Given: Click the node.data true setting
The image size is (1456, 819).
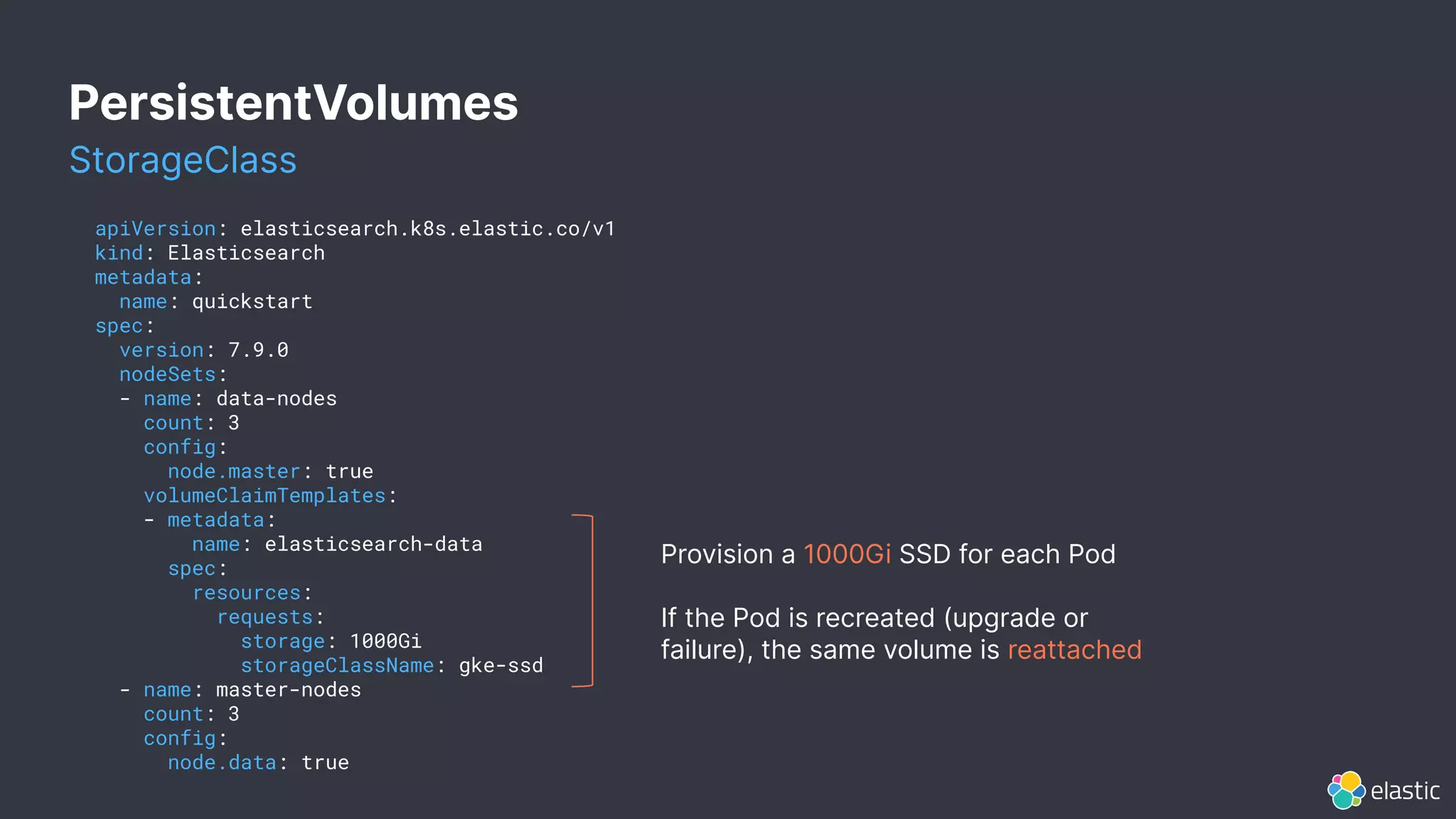Looking at the screenshot, I should 258,763.
